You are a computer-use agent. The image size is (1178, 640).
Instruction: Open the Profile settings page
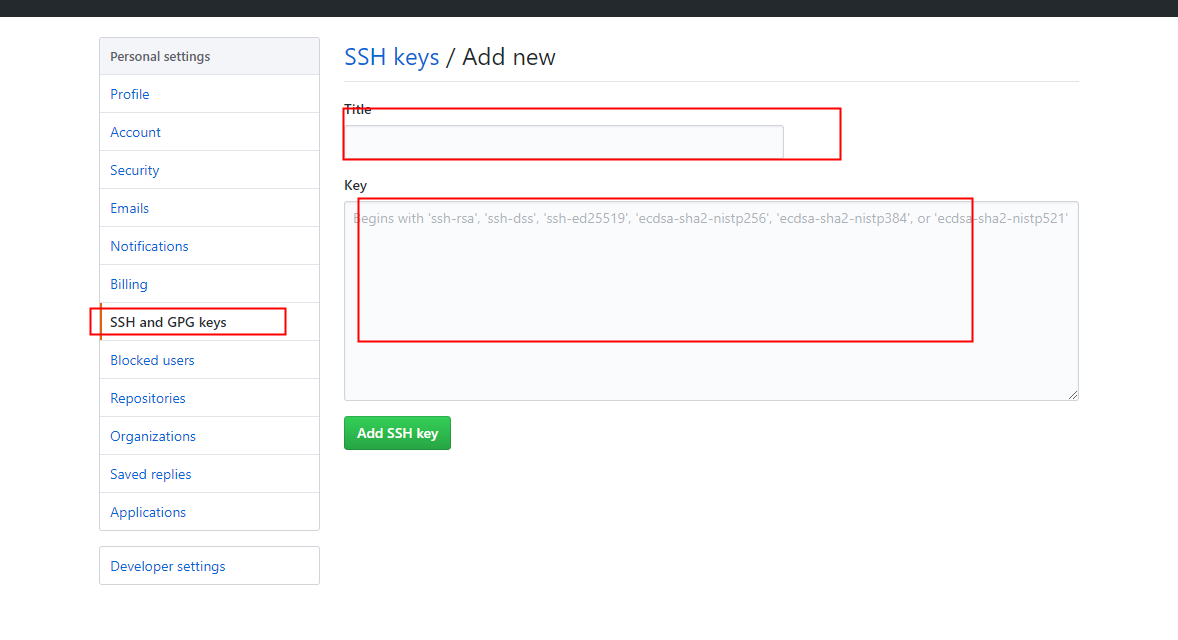(x=130, y=94)
